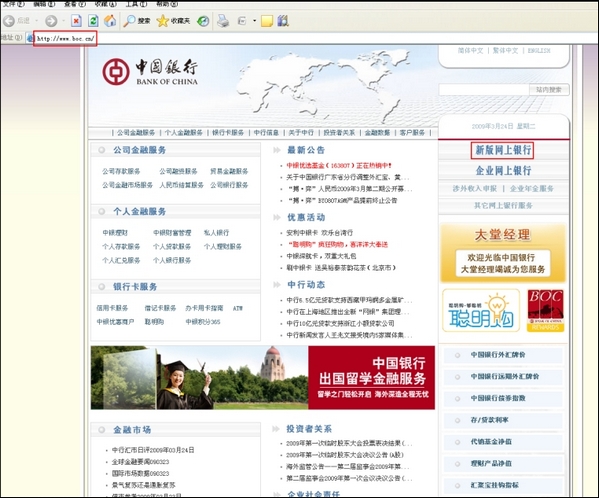Open the Back button history dropdown
Viewport: 599px width, 498px height.
pos(37,21)
